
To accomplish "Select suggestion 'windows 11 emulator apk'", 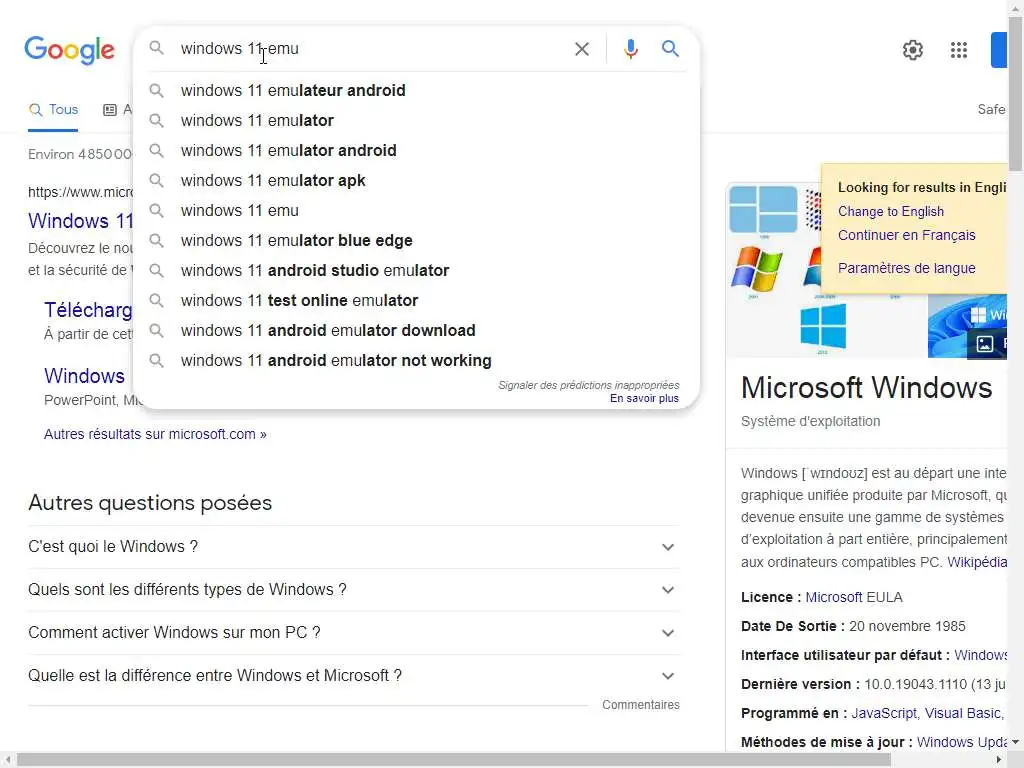I will [x=416, y=180].
